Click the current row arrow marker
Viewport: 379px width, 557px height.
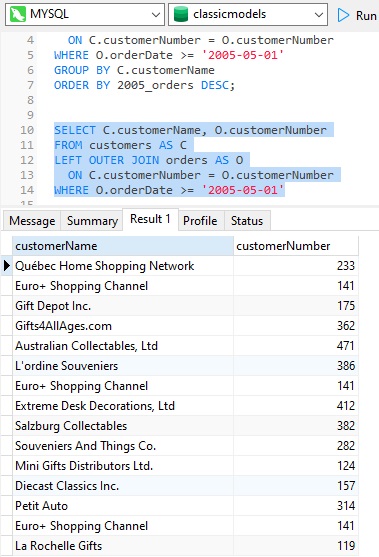tap(6, 266)
